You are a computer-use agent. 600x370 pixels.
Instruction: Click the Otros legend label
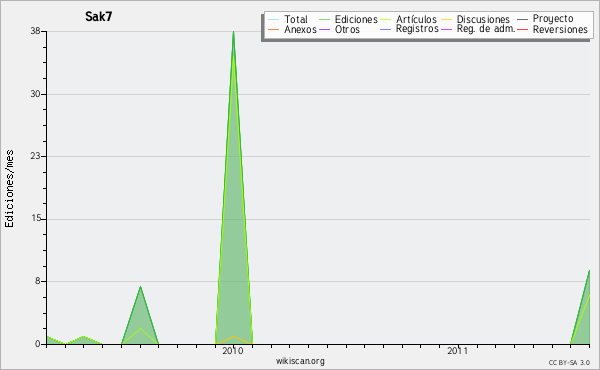coord(347,29)
